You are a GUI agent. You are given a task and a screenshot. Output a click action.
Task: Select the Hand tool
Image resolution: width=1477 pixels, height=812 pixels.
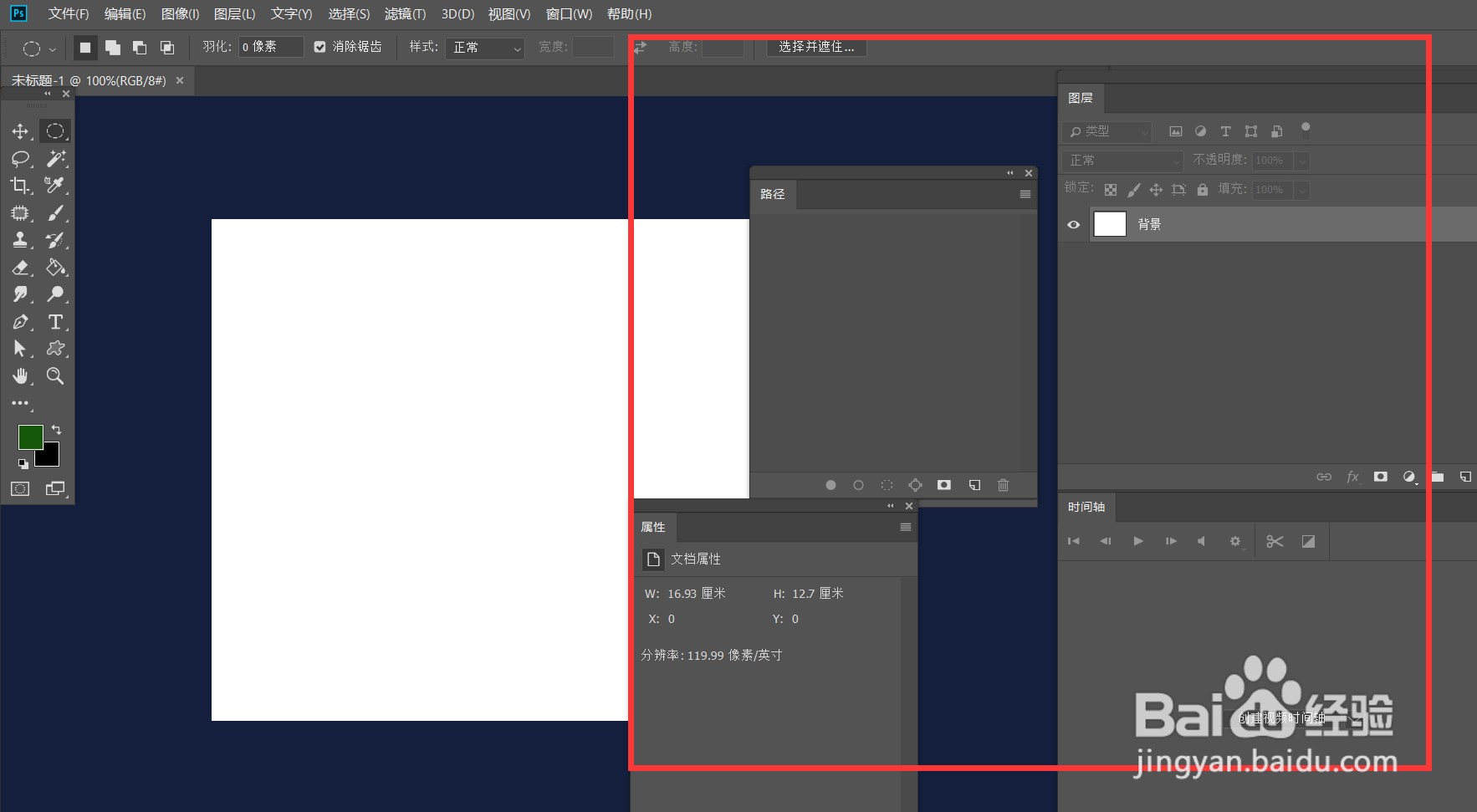(x=20, y=375)
